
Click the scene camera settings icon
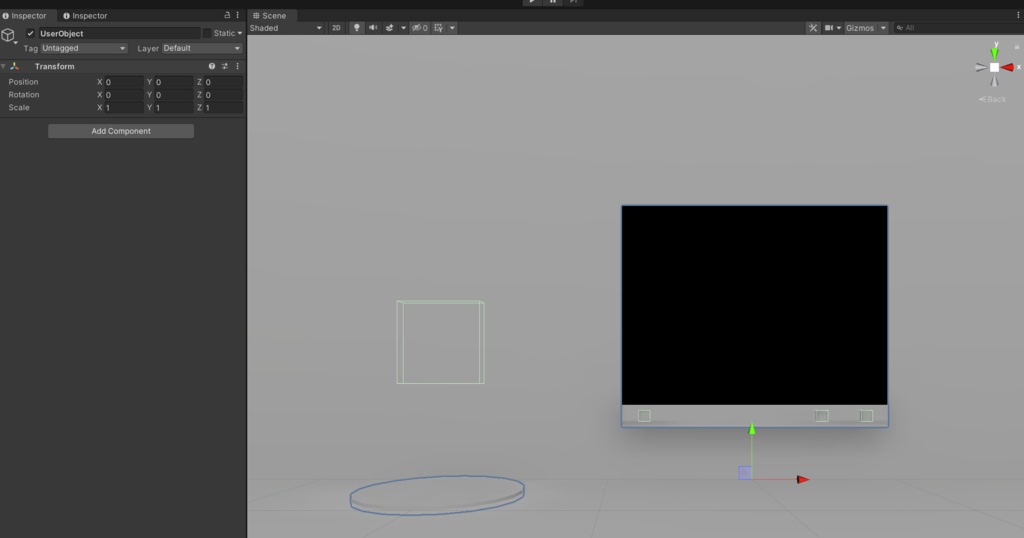point(829,28)
